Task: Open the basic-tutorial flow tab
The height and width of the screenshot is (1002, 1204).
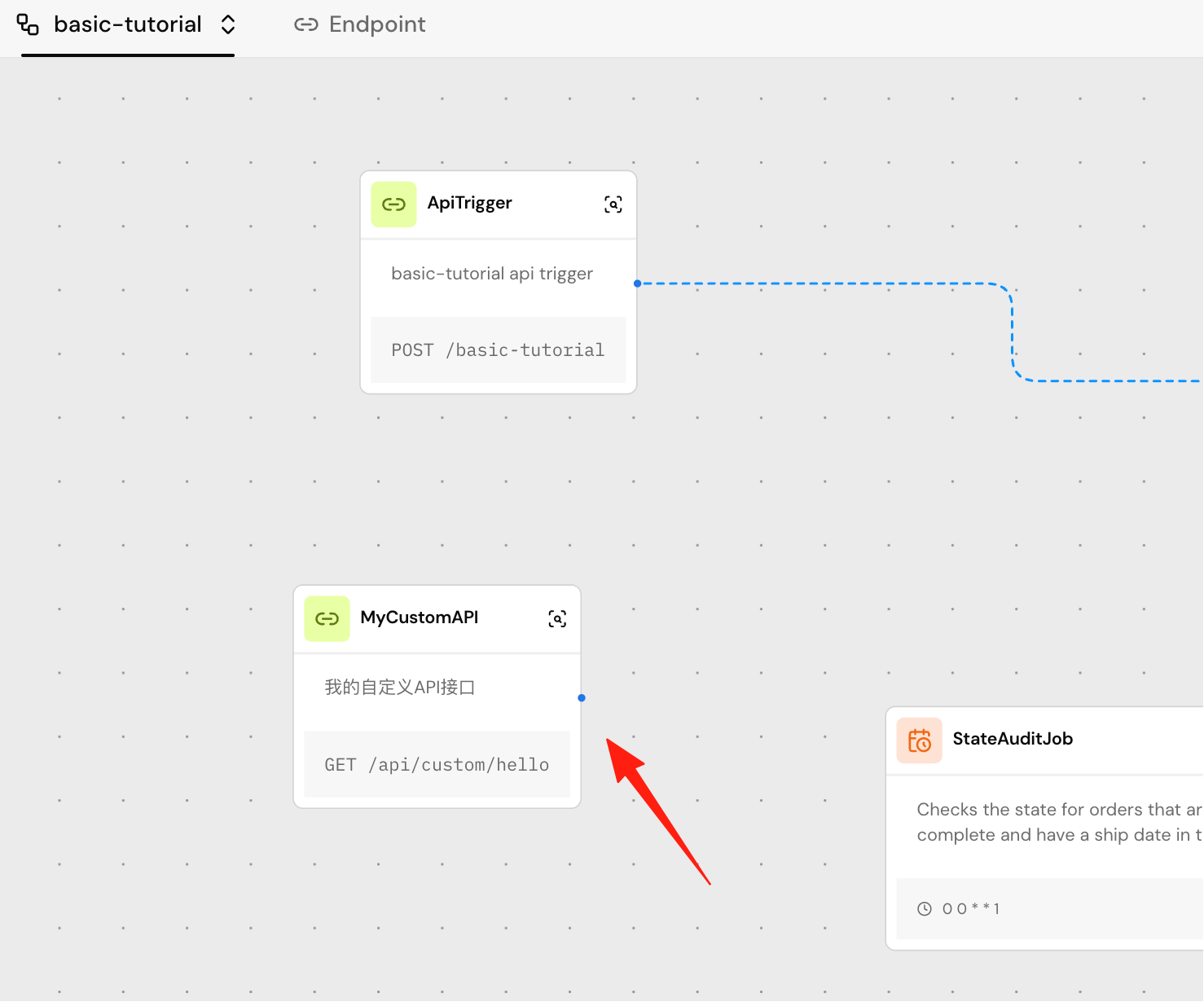Action: 128,25
